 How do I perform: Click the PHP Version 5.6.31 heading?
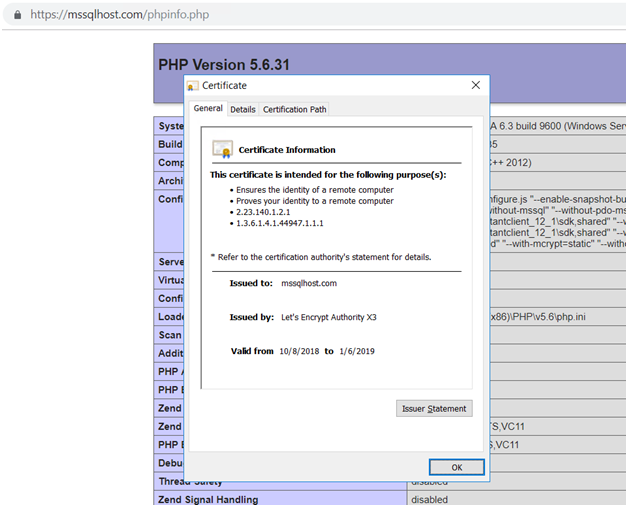coord(224,65)
